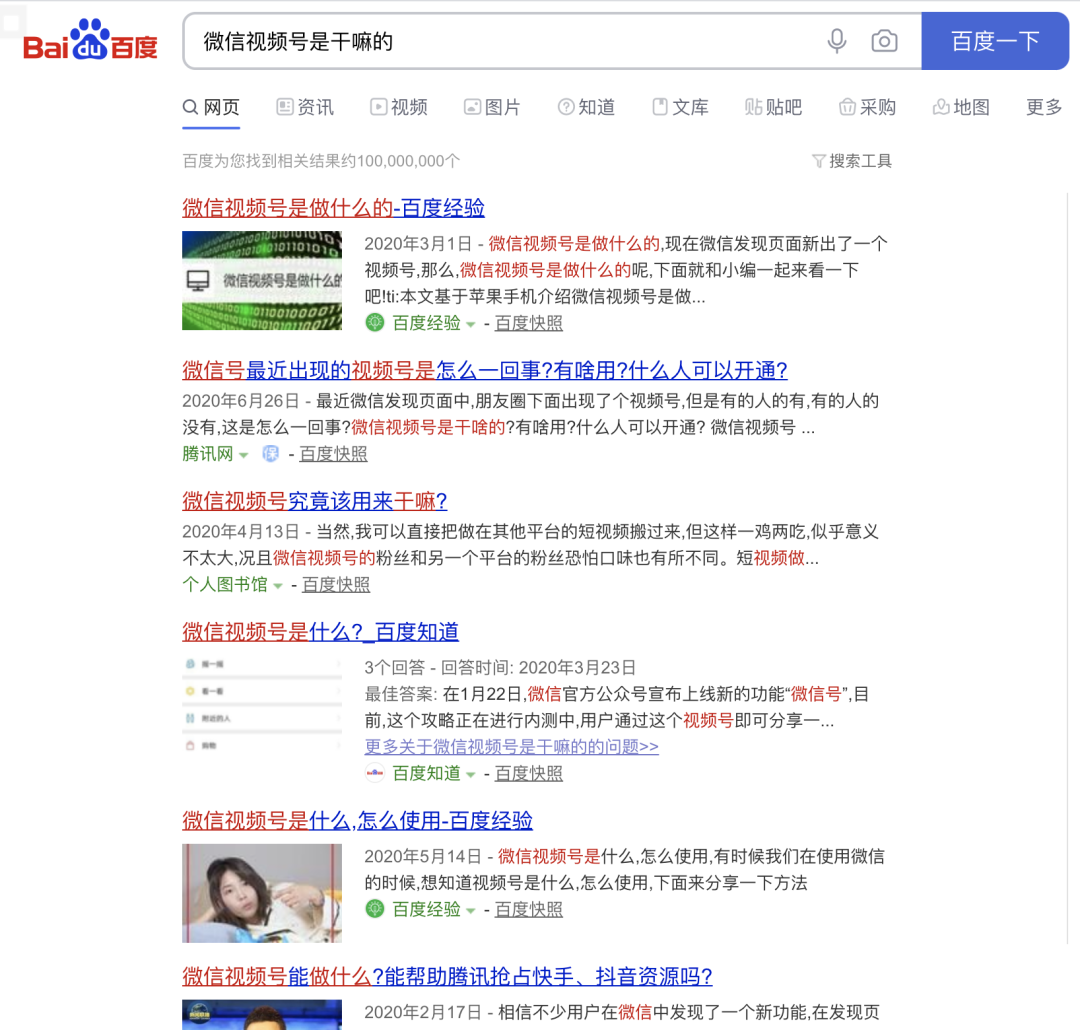Click the 百度知道 result list thumbnail
The image size is (1080, 1030).
point(262,704)
